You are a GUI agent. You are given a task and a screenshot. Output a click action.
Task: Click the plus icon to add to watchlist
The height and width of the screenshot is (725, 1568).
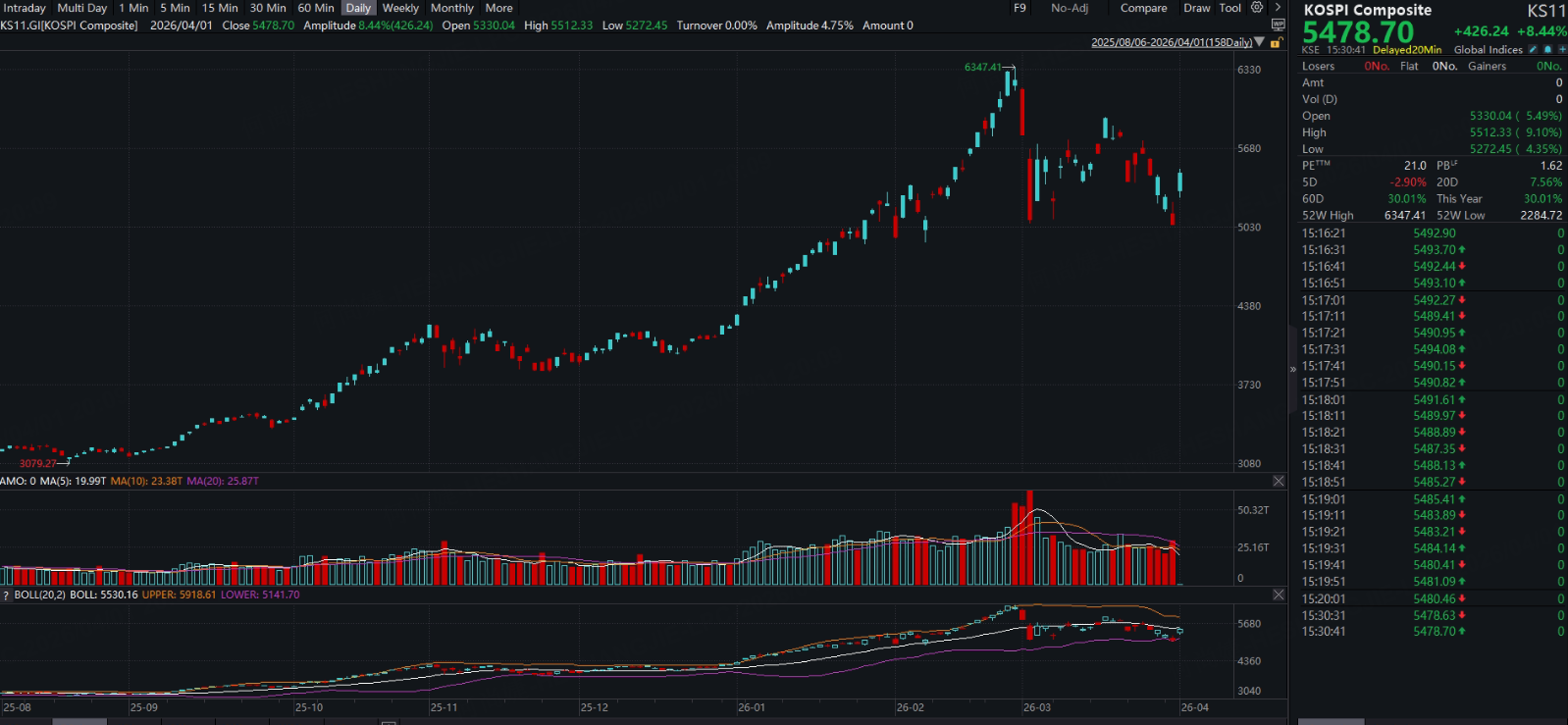tap(1562, 50)
